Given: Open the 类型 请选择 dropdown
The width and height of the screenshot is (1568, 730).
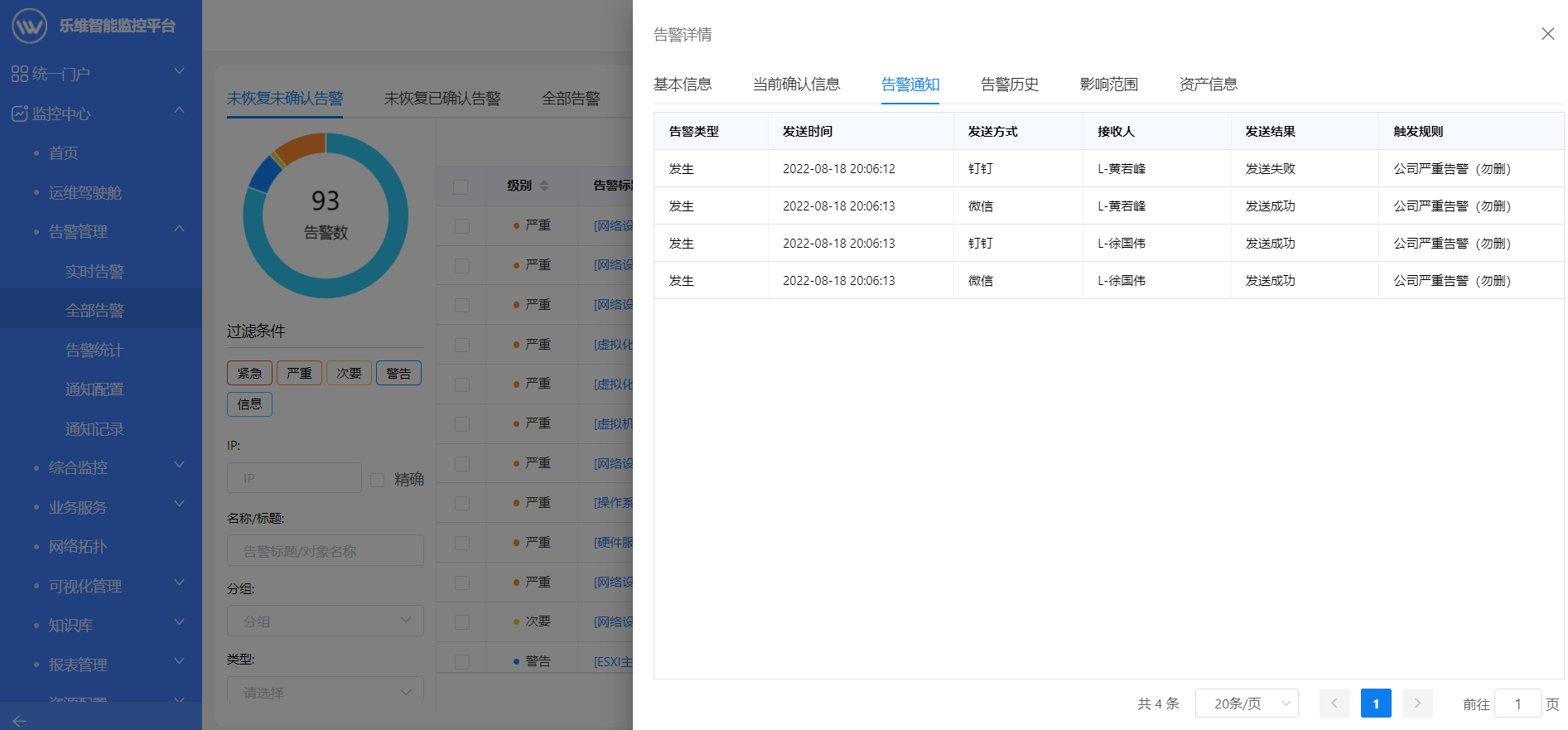Looking at the screenshot, I should tap(326, 691).
